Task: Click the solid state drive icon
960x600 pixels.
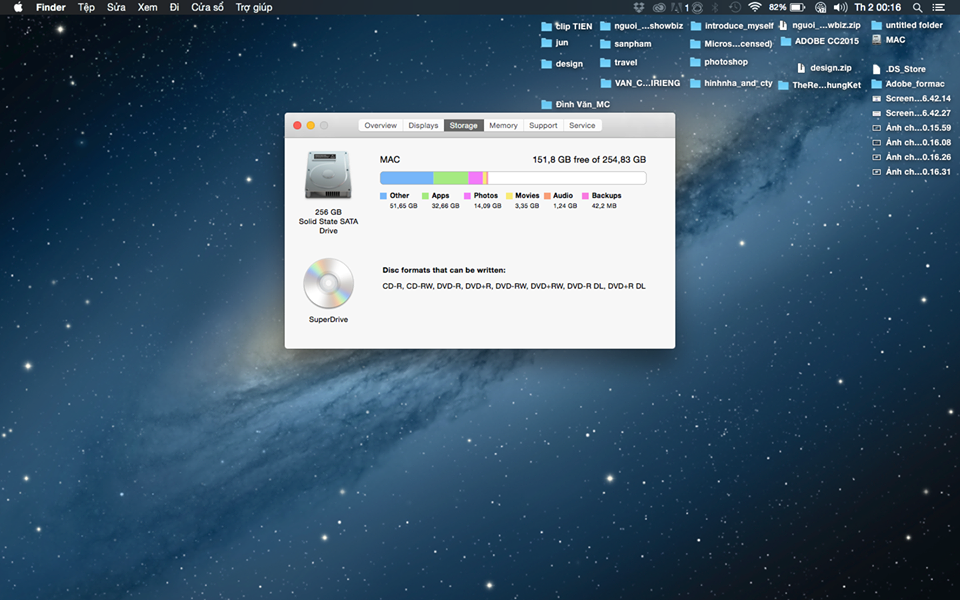Action: click(x=328, y=175)
